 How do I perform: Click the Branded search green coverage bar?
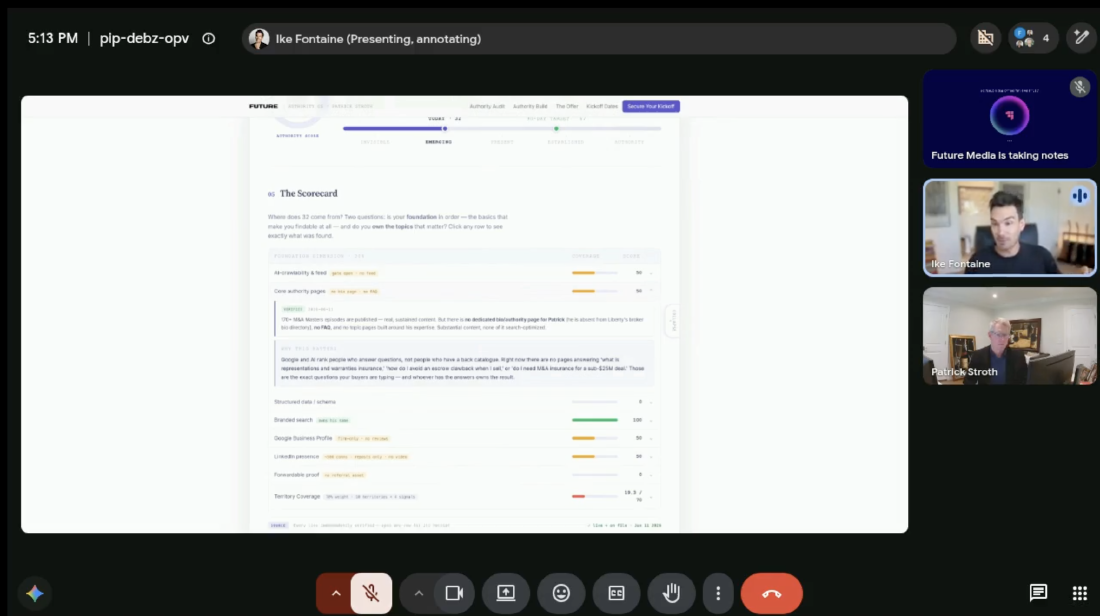(595, 420)
